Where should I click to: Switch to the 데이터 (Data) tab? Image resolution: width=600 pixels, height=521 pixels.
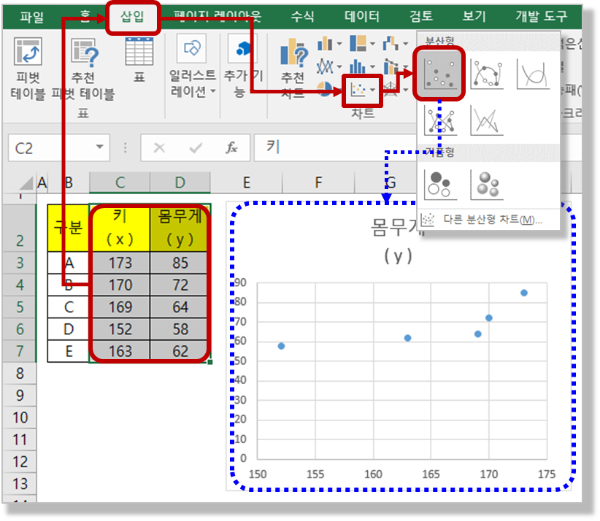tap(362, 16)
